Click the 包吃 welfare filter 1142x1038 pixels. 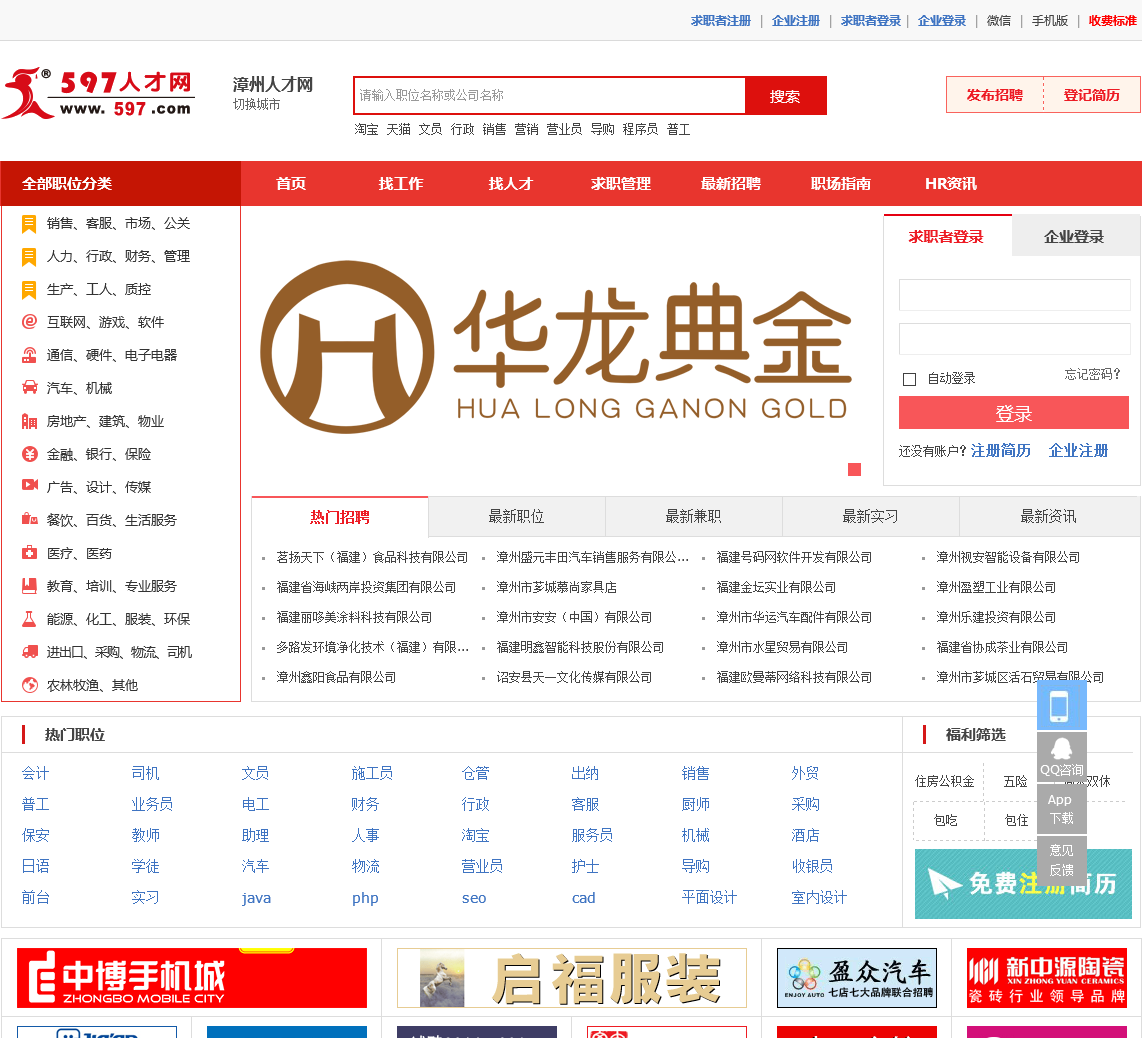pyautogui.click(x=945, y=821)
